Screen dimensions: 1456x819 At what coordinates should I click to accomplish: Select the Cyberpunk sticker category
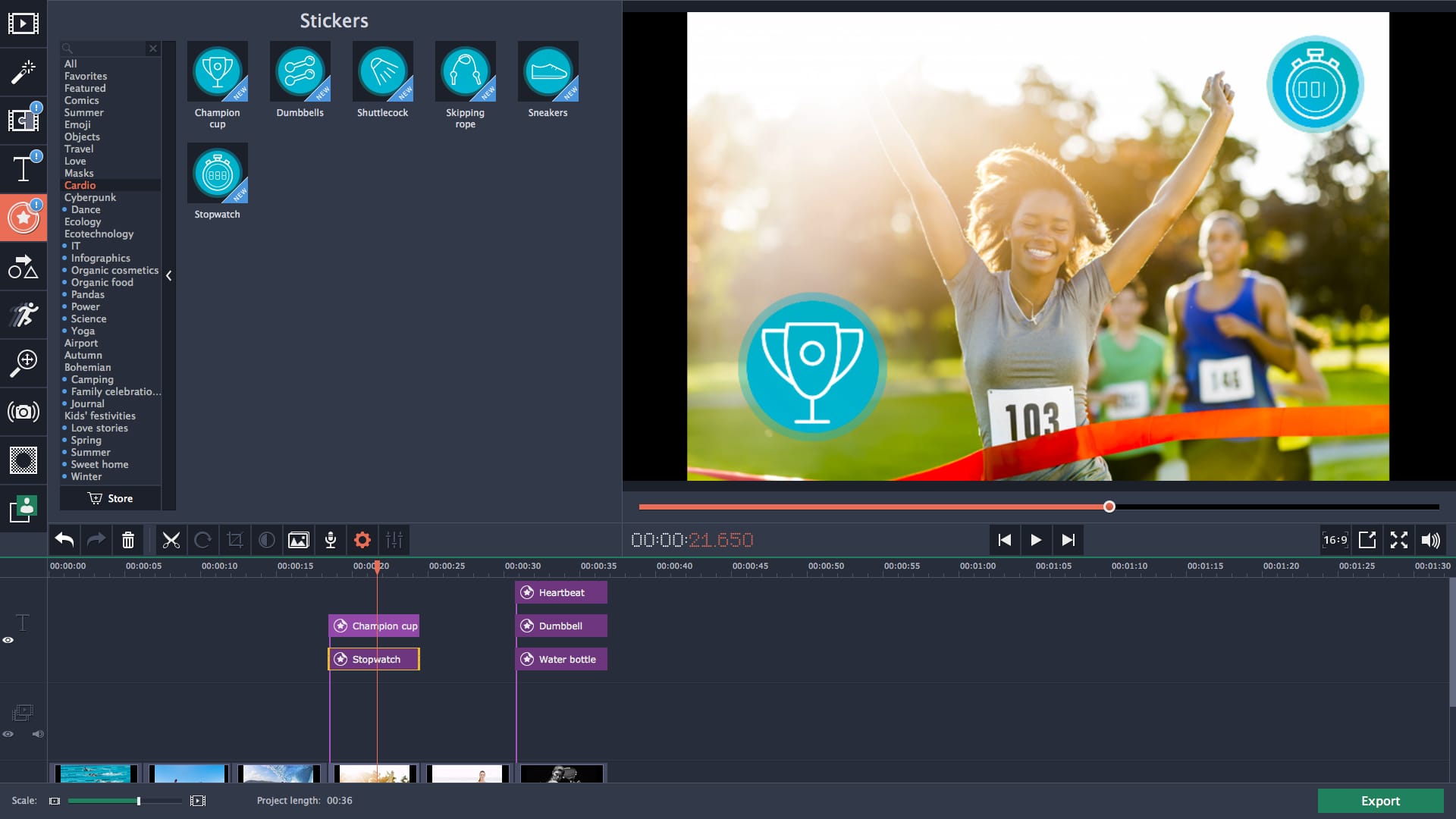[90, 197]
